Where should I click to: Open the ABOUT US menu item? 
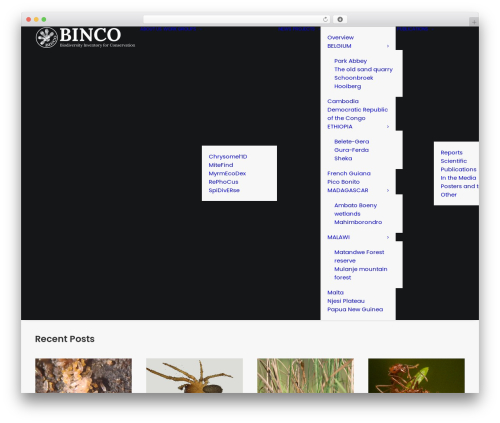tap(151, 29)
